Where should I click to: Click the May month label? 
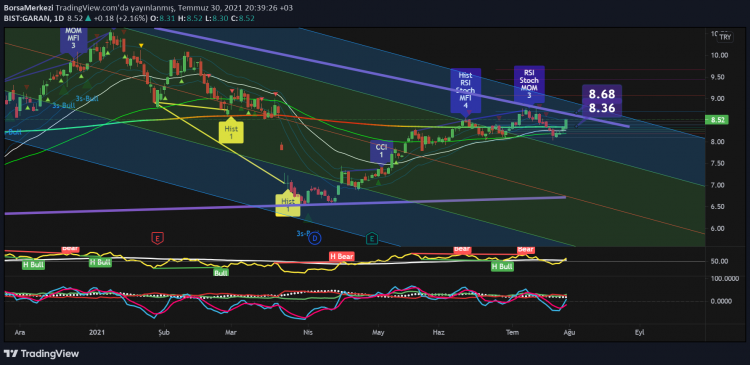[x=379, y=332]
